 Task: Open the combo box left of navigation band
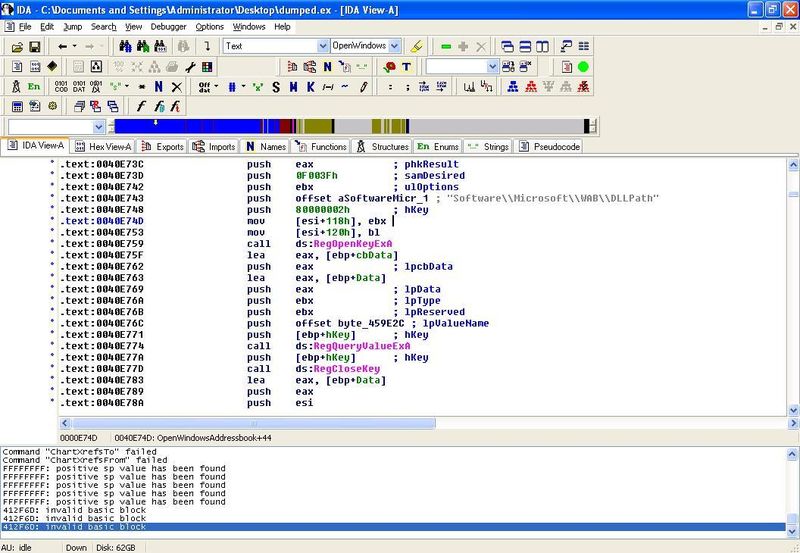point(98,127)
